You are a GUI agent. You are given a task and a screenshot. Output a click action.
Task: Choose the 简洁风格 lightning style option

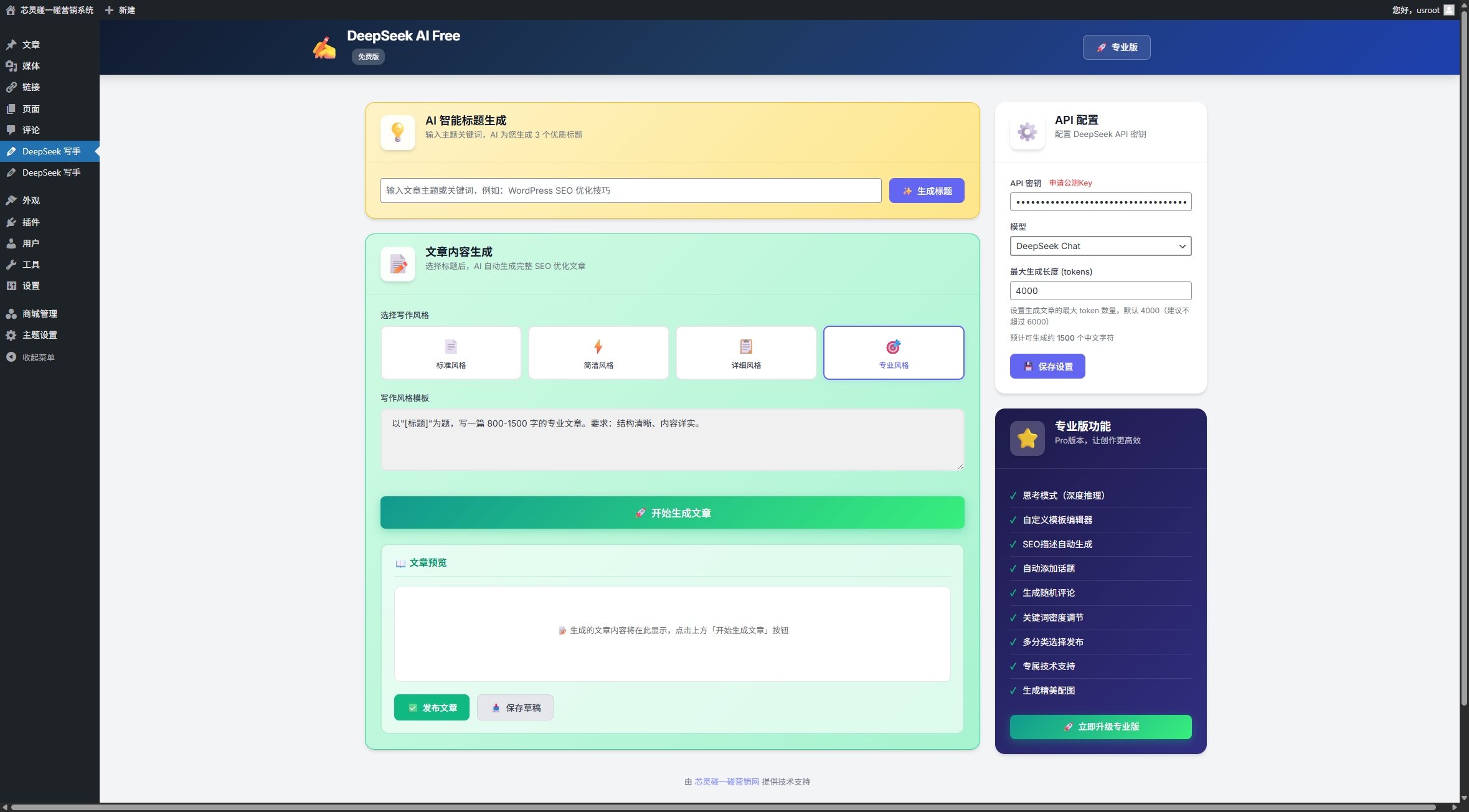(x=598, y=352)
